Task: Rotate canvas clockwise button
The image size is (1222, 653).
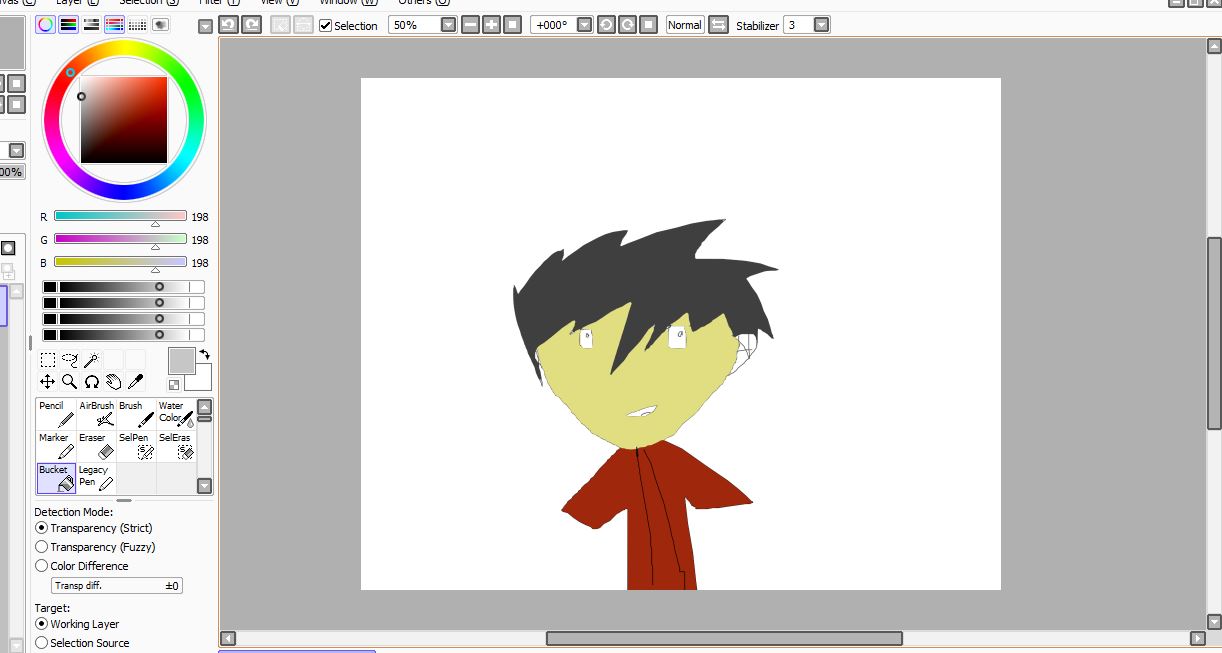Action: pyautogui.click(x=627, y=25)
